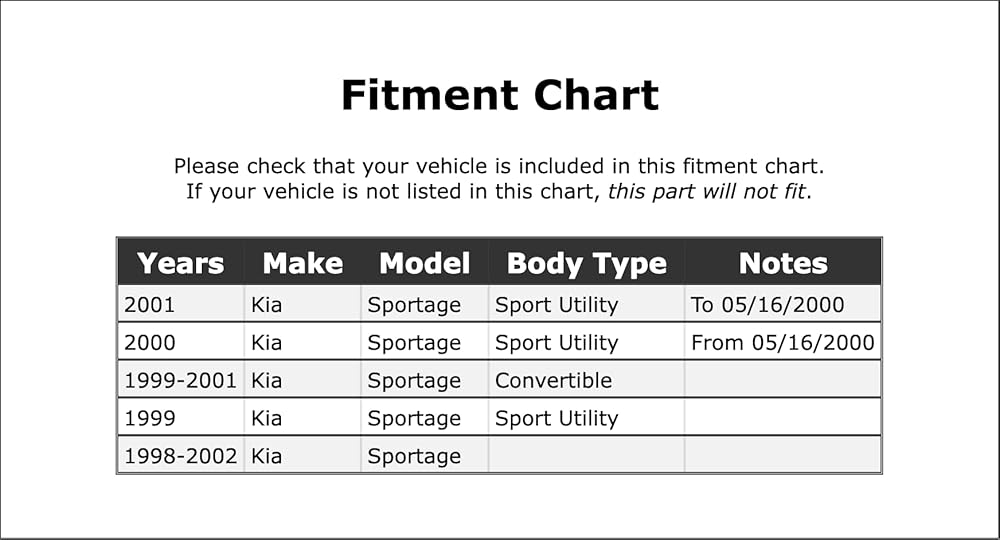Screen dimensions: 1000x540
Task: Click the 2001 year cell
Action: click(x=180, y=304)
